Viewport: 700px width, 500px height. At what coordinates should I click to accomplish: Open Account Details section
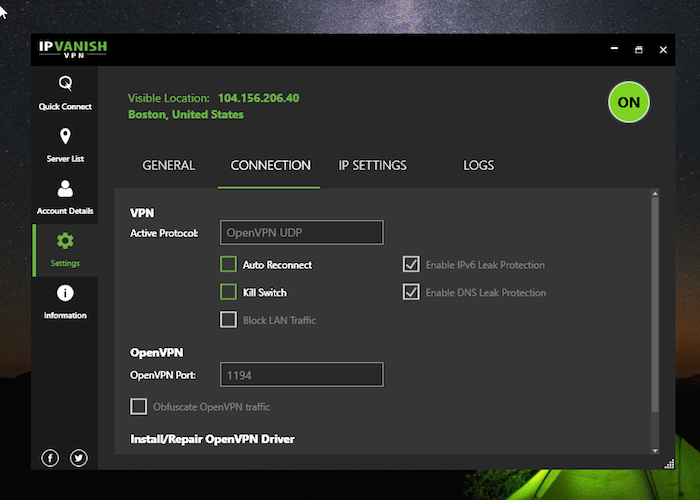pyautogui.click(x=65, y=197)
